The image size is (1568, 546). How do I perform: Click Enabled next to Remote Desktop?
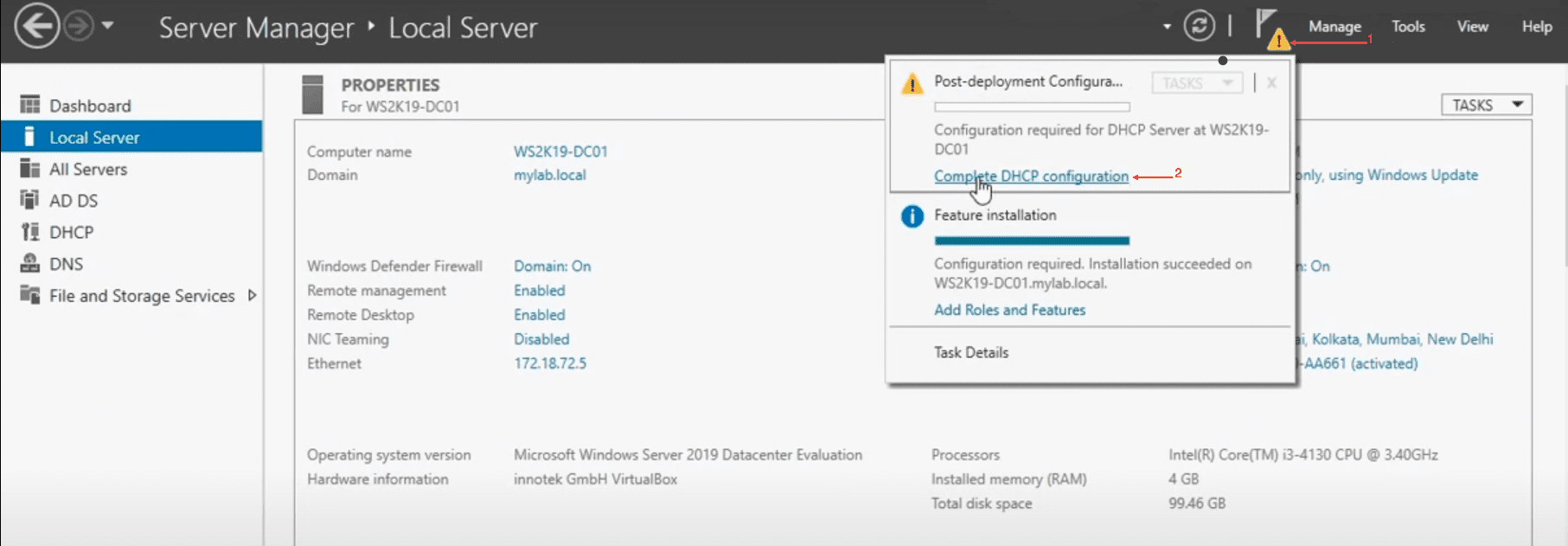pos(540,315)
